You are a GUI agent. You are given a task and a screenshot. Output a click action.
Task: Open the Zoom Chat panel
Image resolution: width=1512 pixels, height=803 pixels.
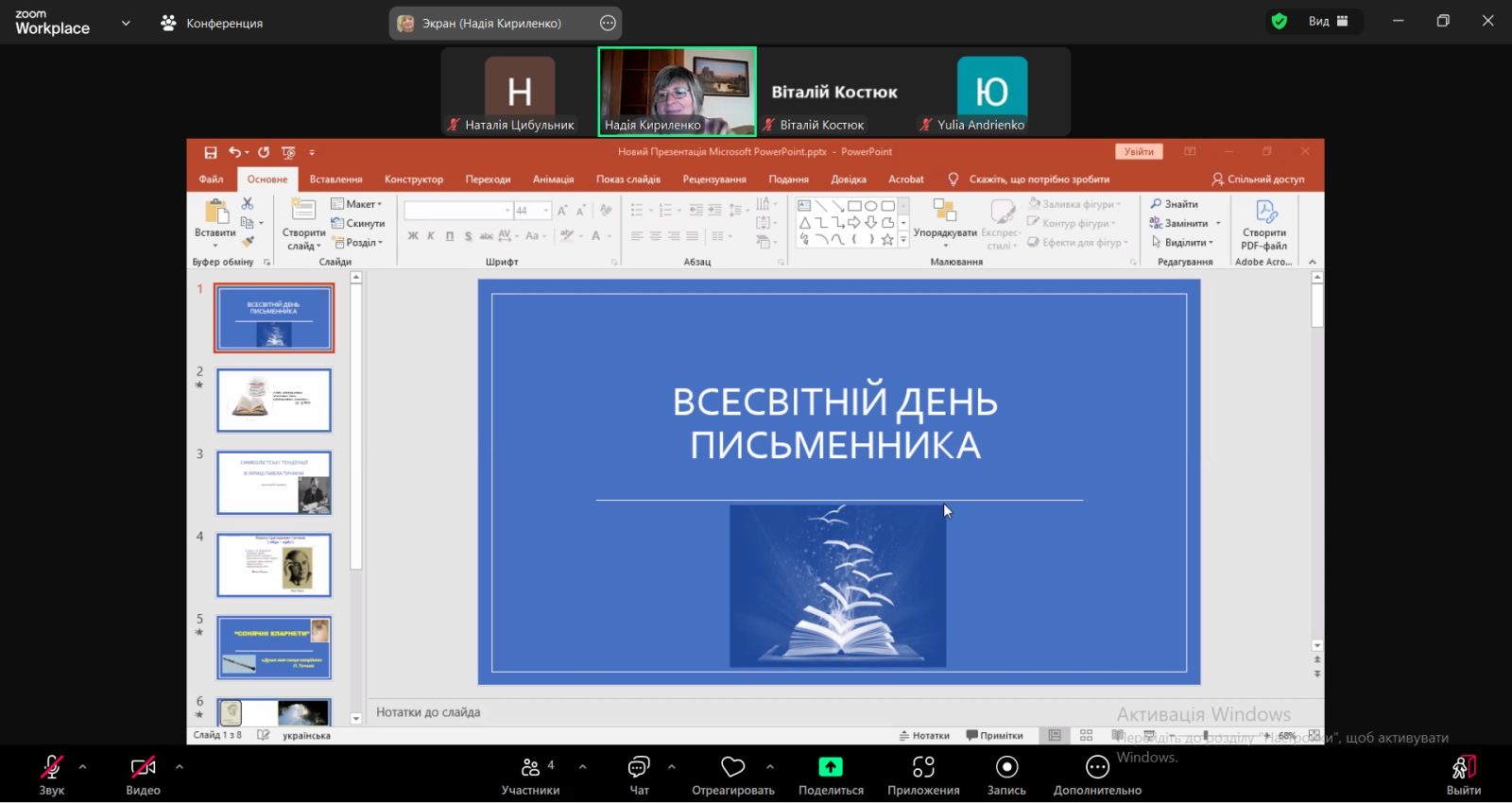[x=639, y=767]
